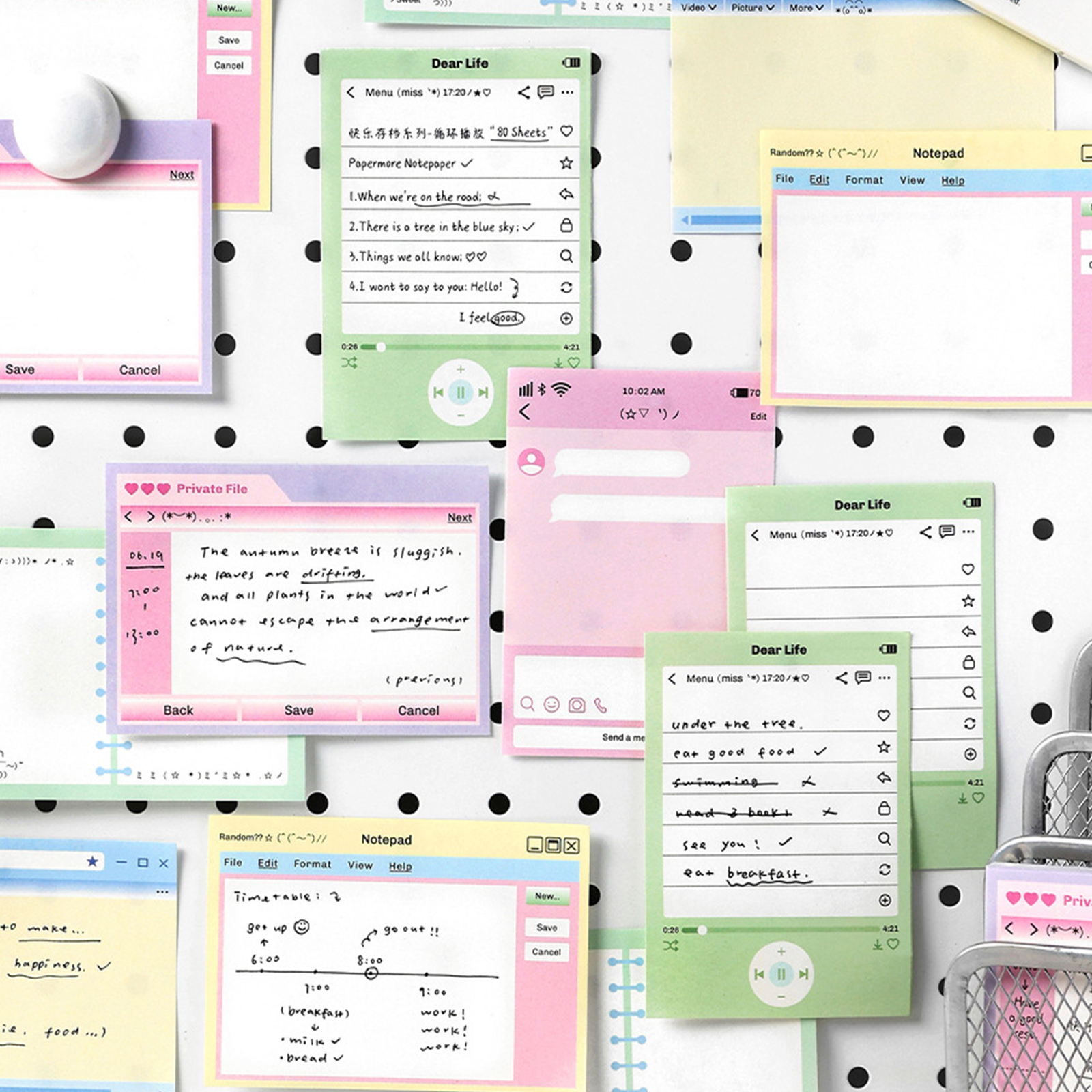Click the magnifier icon in the pink chat toolbar
The height and width of the screenshot is (1092, 1092).
[x=527, y=704]
